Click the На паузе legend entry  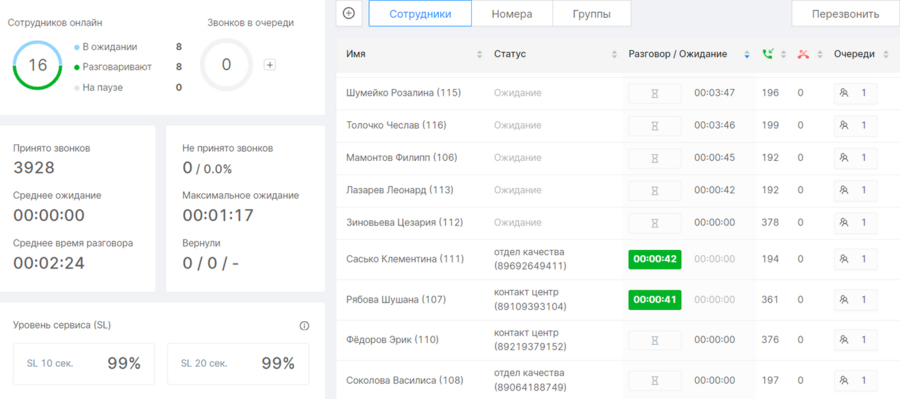coord(98,87)
